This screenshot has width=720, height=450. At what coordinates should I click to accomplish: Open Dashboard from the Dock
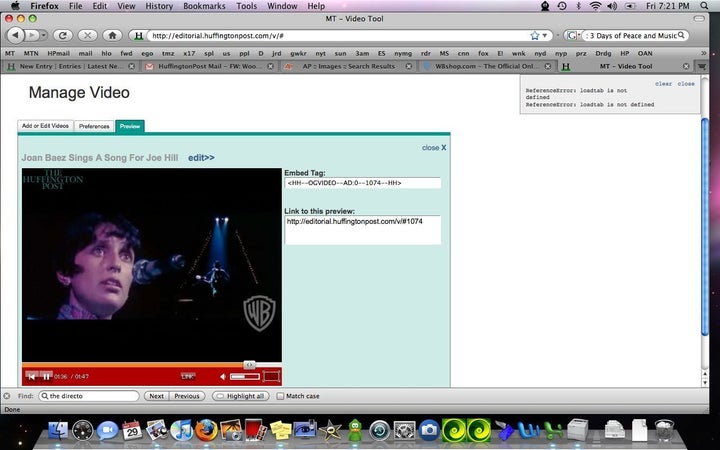[x=83, y=431]
